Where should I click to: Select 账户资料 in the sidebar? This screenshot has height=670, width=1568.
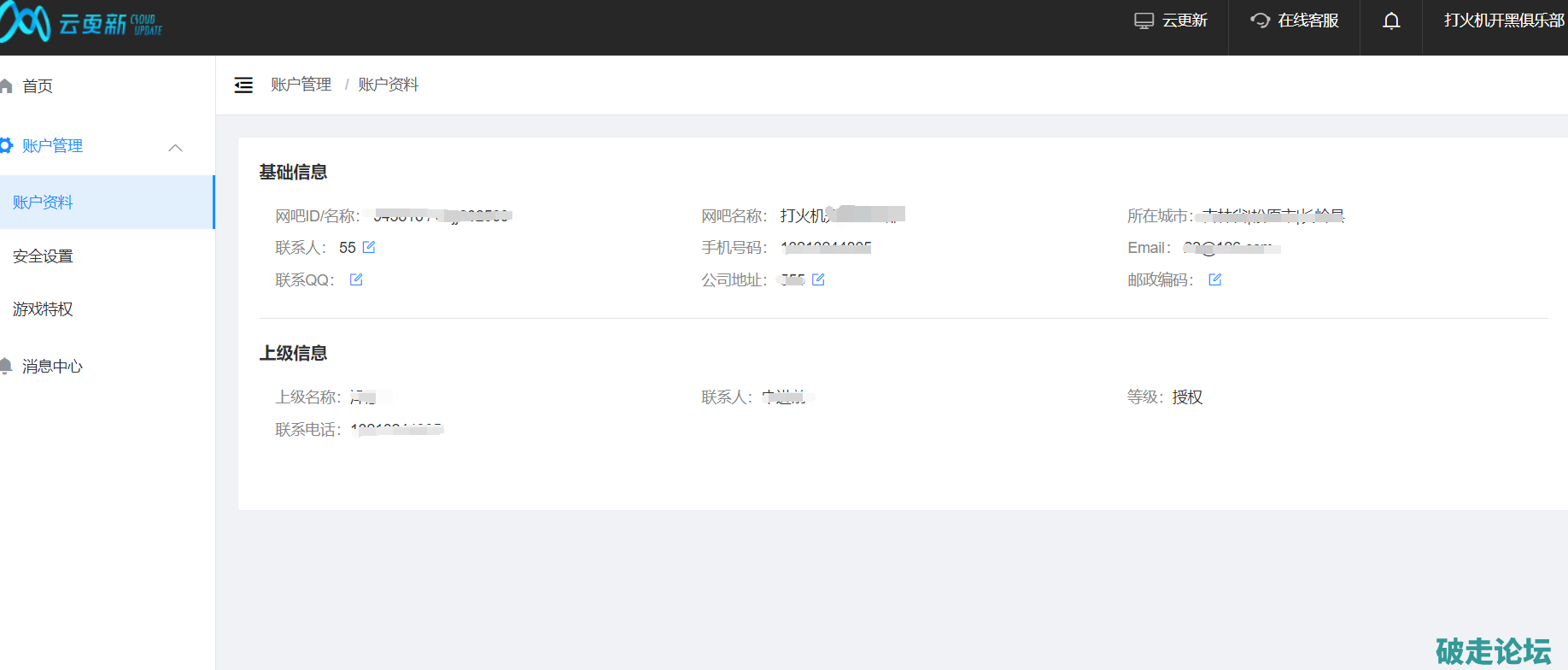tap(43, 203)
